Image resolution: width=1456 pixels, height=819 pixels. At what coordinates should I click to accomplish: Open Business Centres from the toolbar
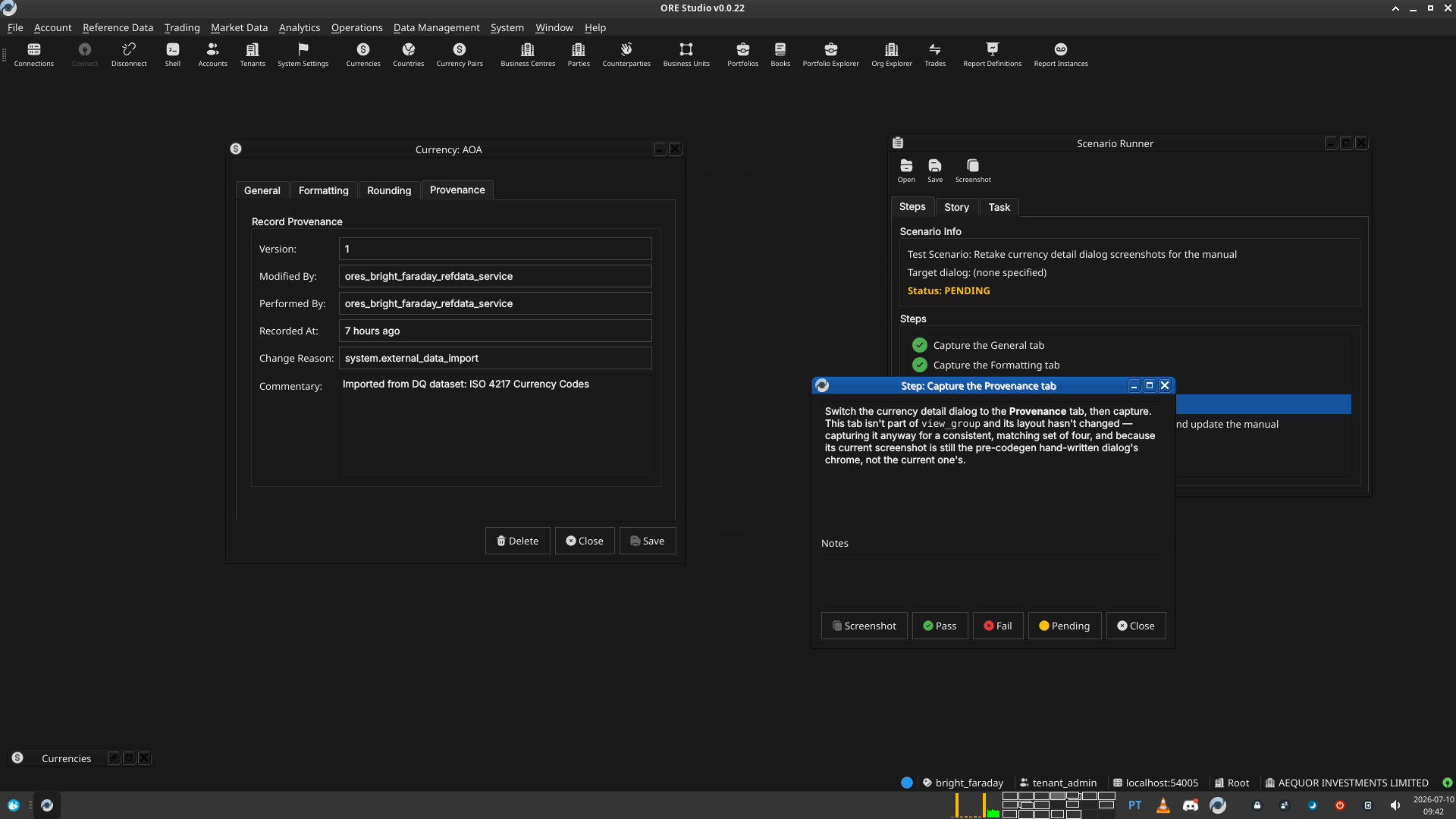[528, 54]
